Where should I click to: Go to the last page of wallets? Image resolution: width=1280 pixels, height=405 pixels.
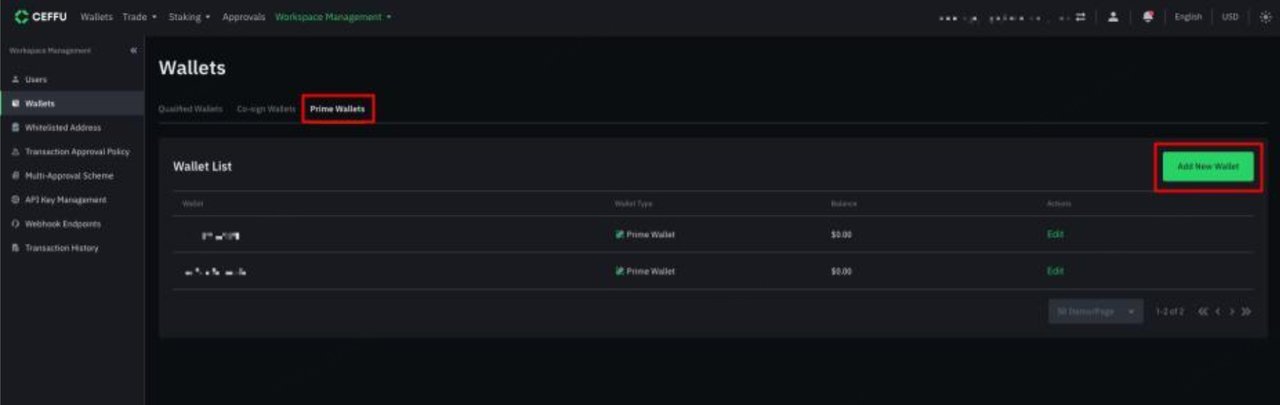(1246, 312)
